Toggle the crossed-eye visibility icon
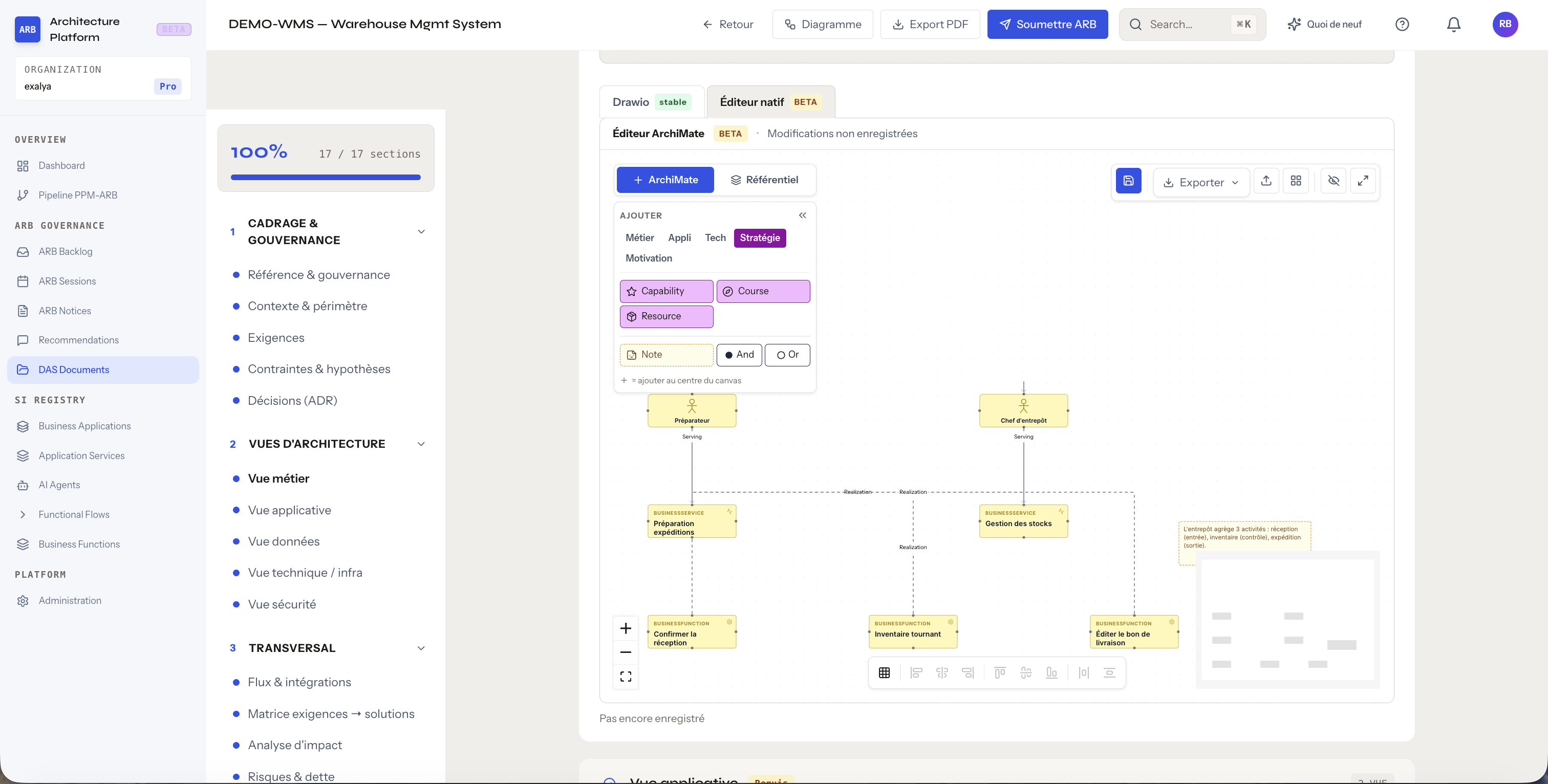The image size is (1548, 784). tap(1334, 181)
